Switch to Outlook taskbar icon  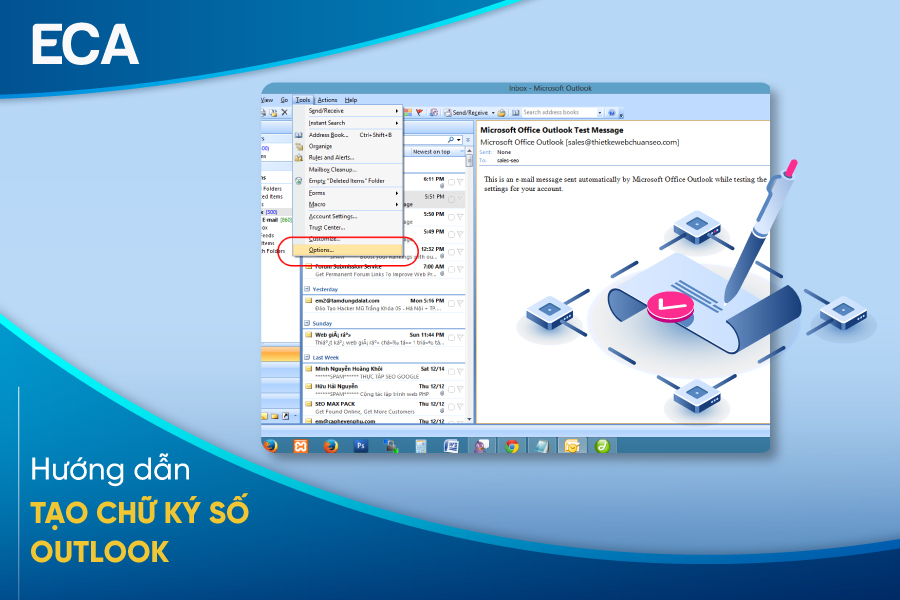pyautogui.click(x=572, y=446)
